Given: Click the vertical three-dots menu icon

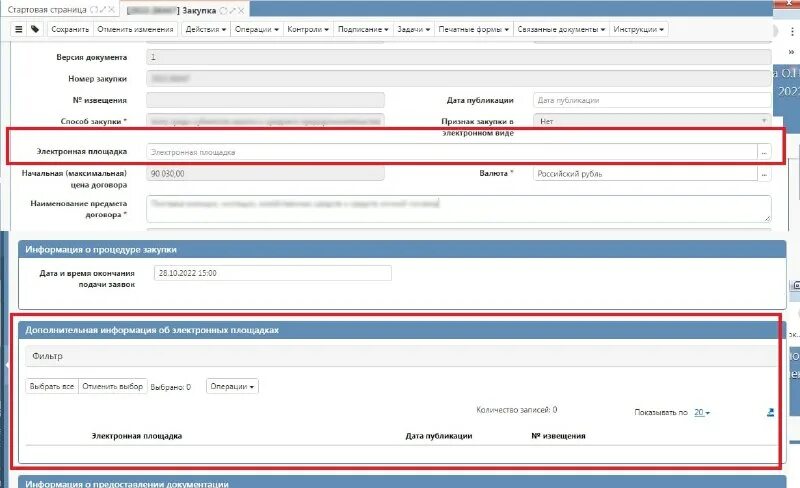Looking at the screenshot, I should click(x=792, y=32).
